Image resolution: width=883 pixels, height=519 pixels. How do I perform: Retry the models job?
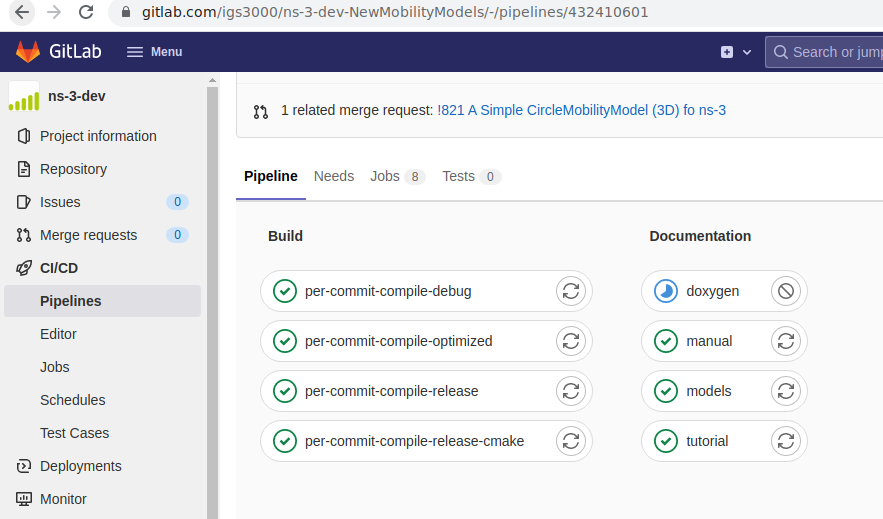786,391
